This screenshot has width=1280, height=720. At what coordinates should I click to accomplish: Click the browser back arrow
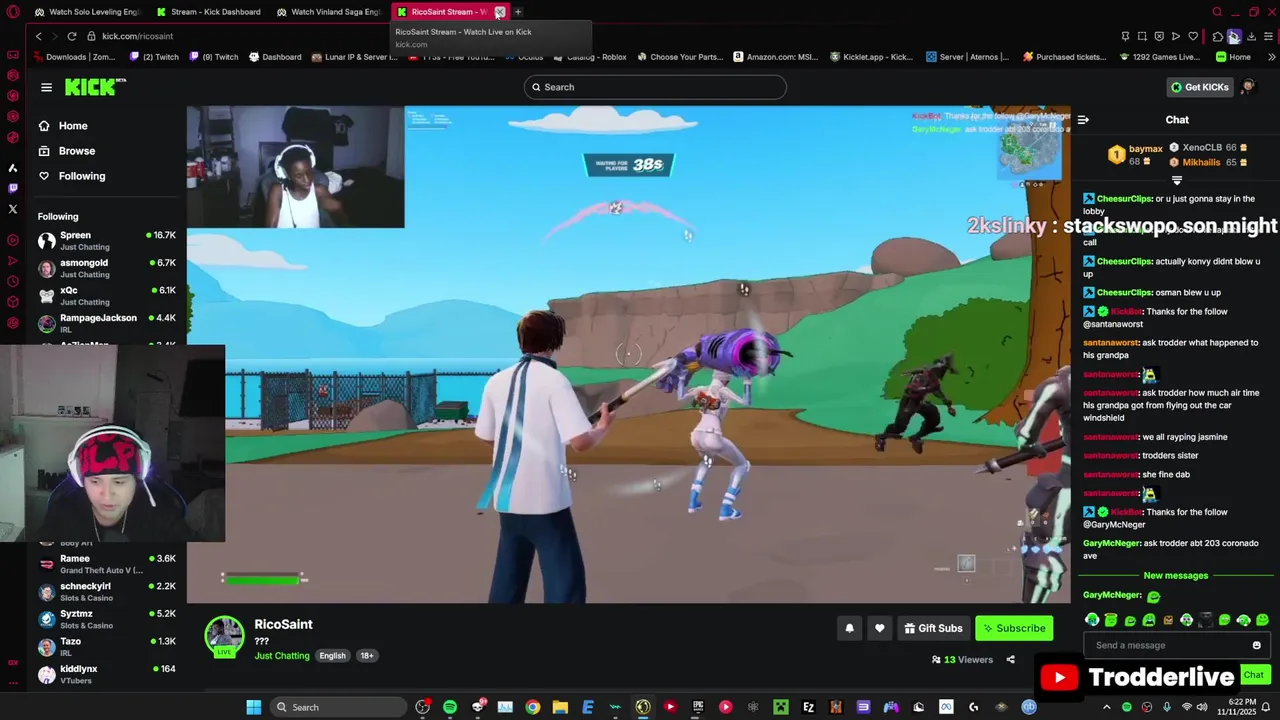pyautogui.click(x=38, y=36)
